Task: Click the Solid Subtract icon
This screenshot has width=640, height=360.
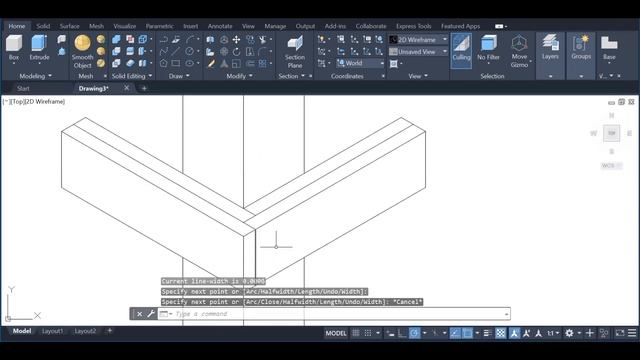Action: (x=116, y=51)
